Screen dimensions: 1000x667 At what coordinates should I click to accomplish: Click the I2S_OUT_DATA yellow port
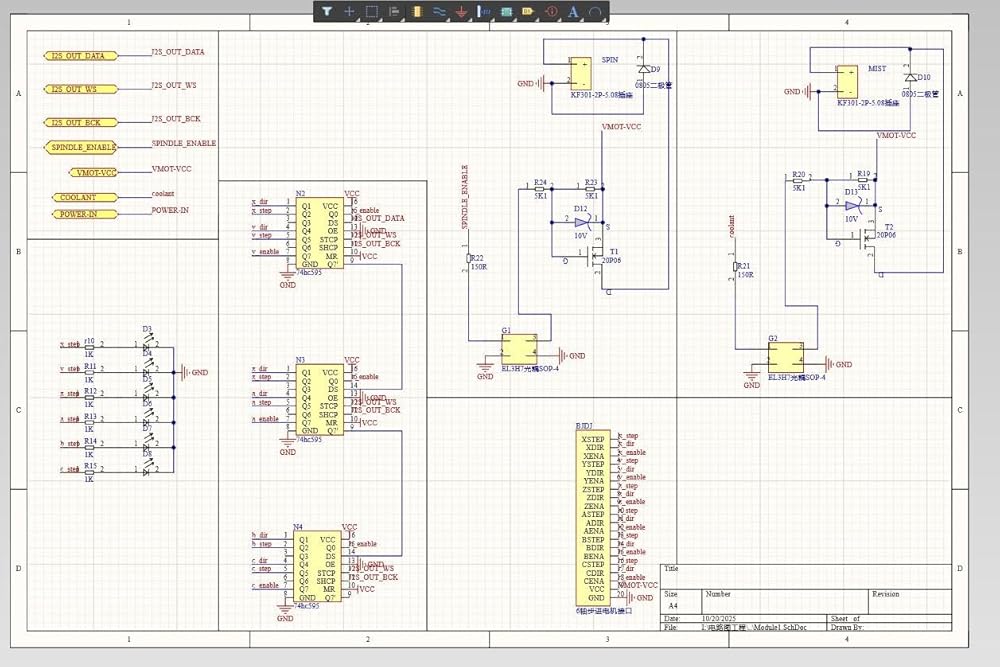coord(82,56)
